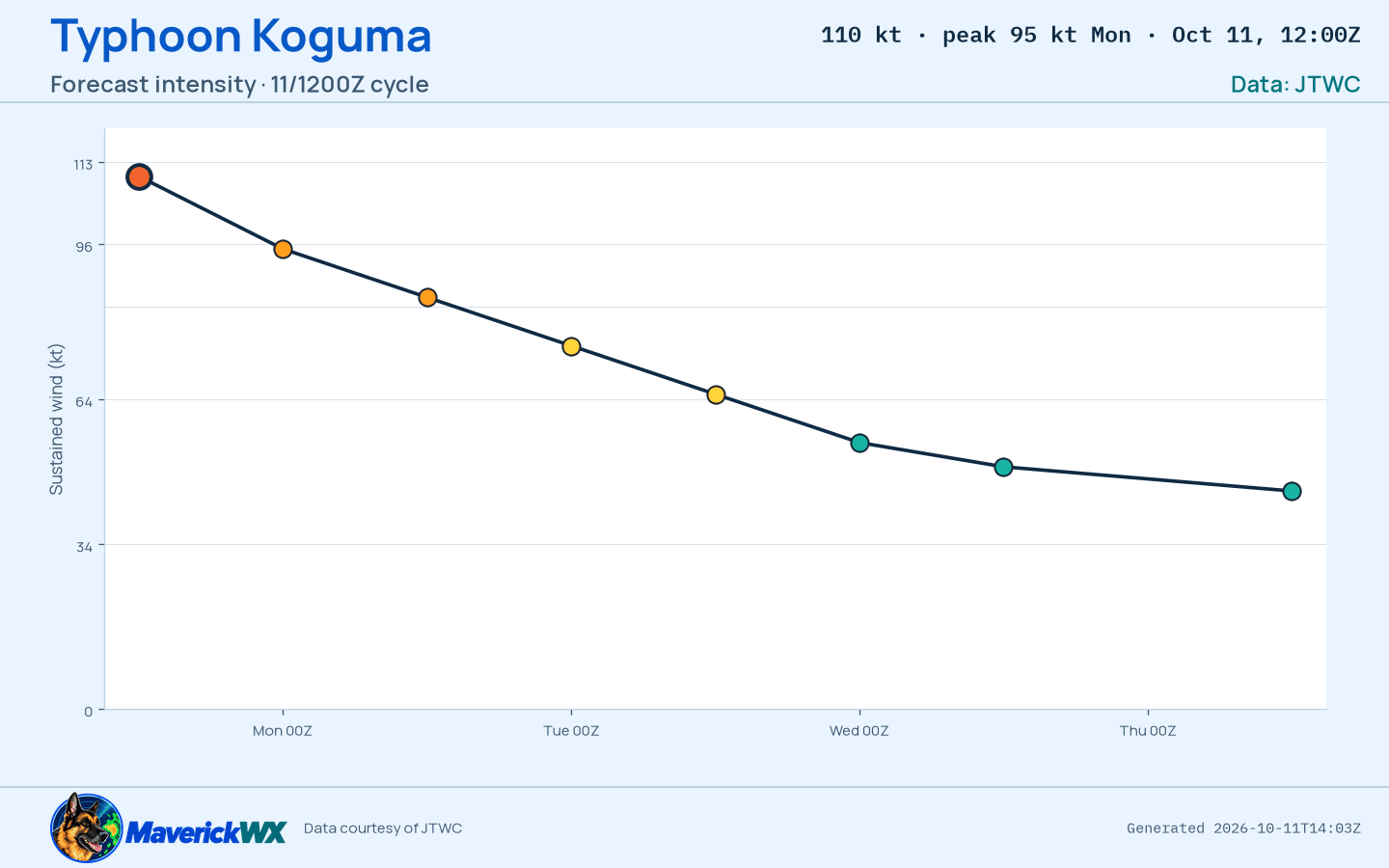
Task: Select the "Generated 2026-10-11T14:03Z" timestamp
Action: click(x=1244, y=828)
